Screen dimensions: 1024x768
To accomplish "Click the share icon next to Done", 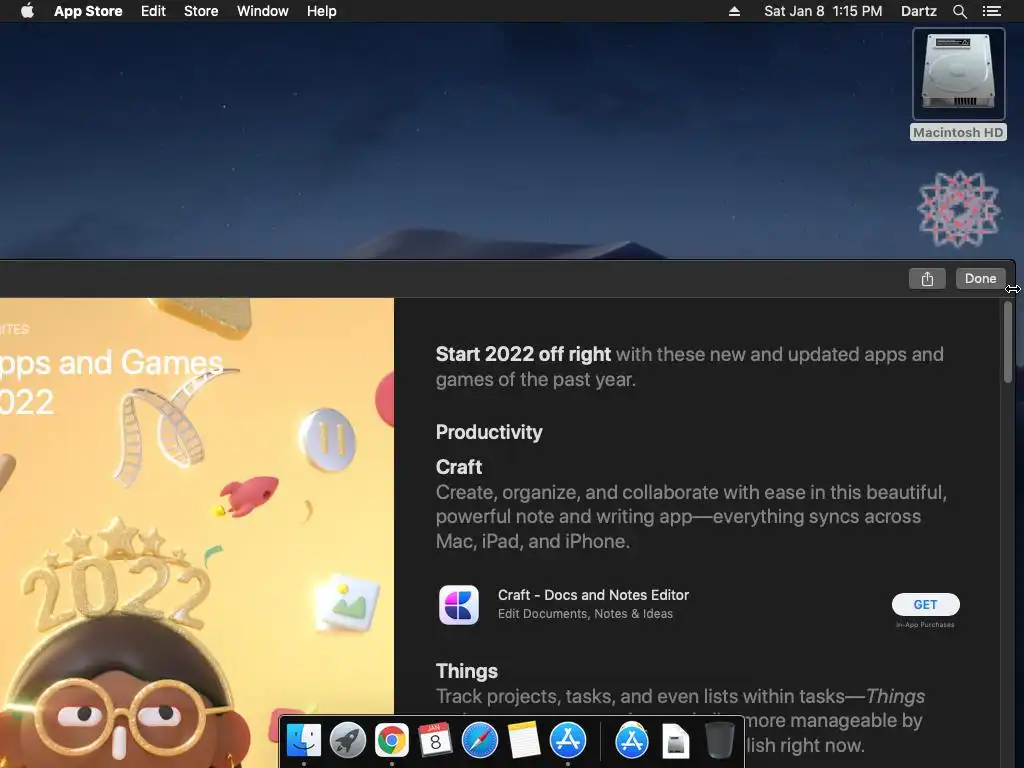I will tap(927, 279).
